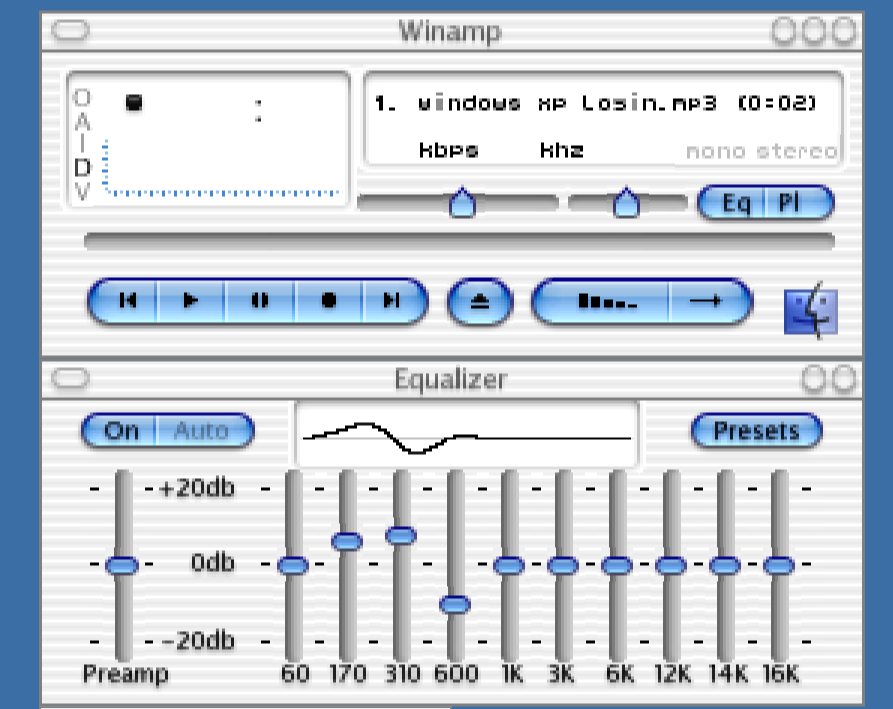Screen dimensions: 893x709
Task: Pause playback with the Pause button
Action: coord(260,301)
